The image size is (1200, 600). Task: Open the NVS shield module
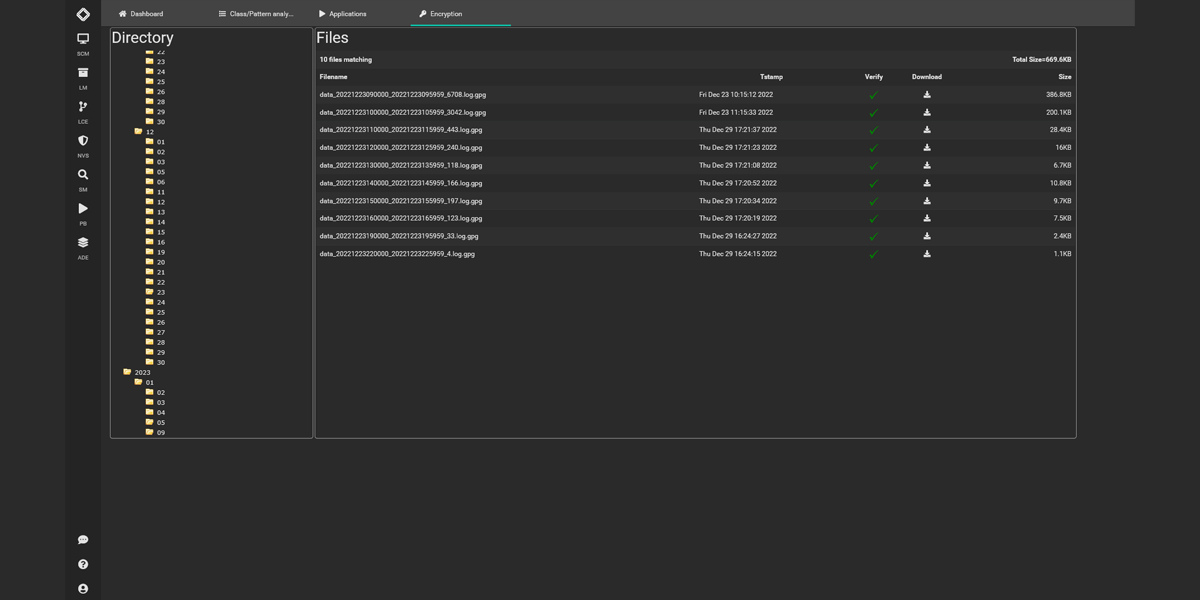tap(82, 140)
